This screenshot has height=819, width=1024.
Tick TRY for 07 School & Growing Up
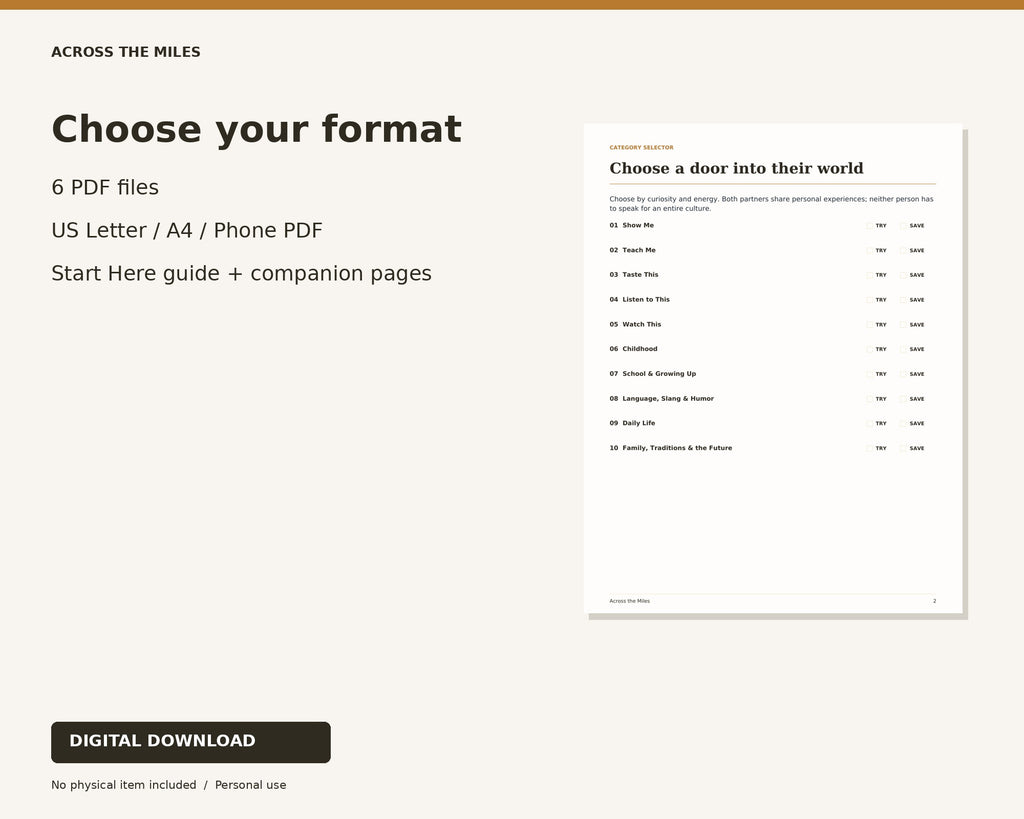click(870, 374)
